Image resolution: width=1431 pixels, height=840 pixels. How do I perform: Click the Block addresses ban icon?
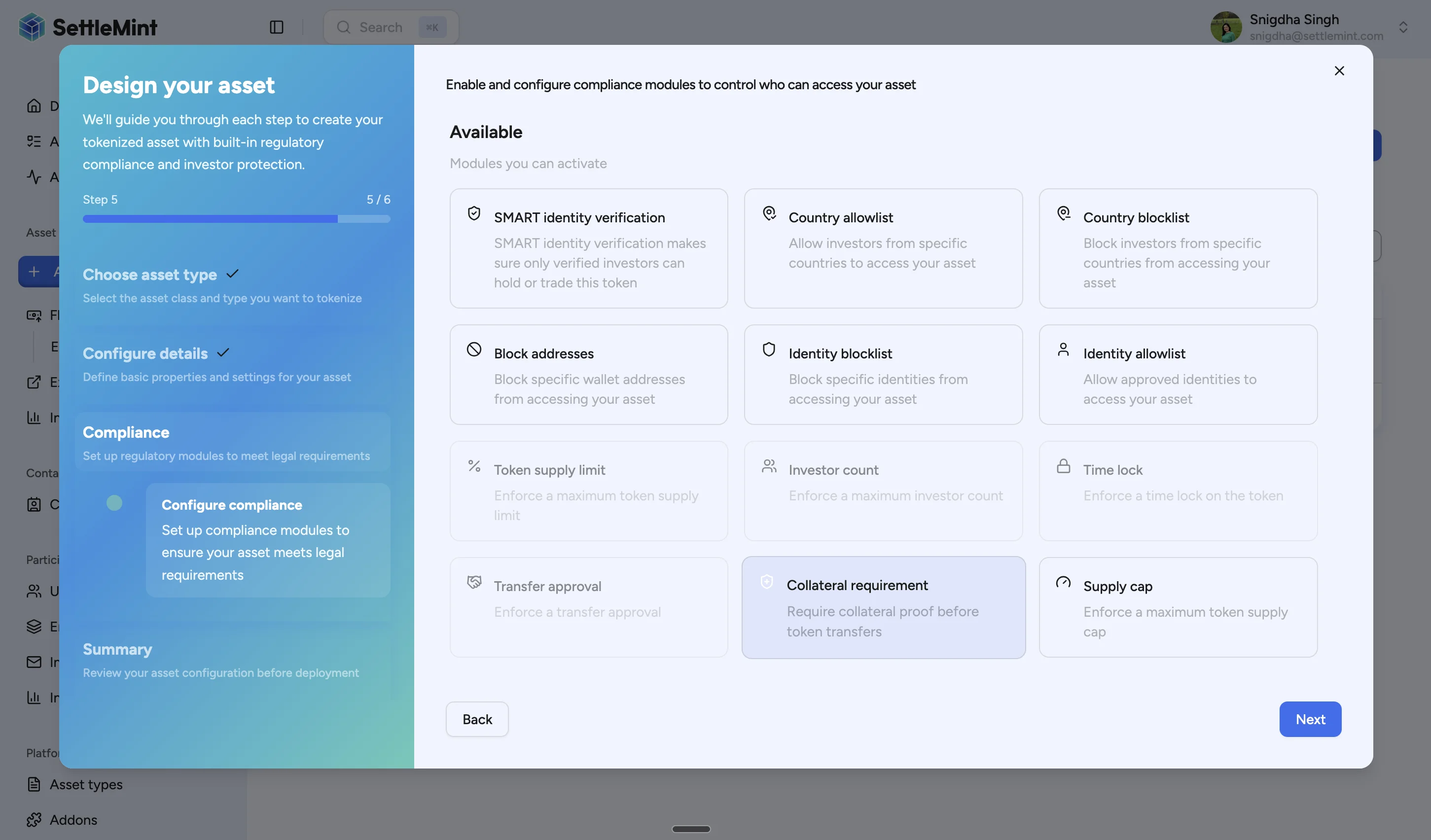click(473, 349)
